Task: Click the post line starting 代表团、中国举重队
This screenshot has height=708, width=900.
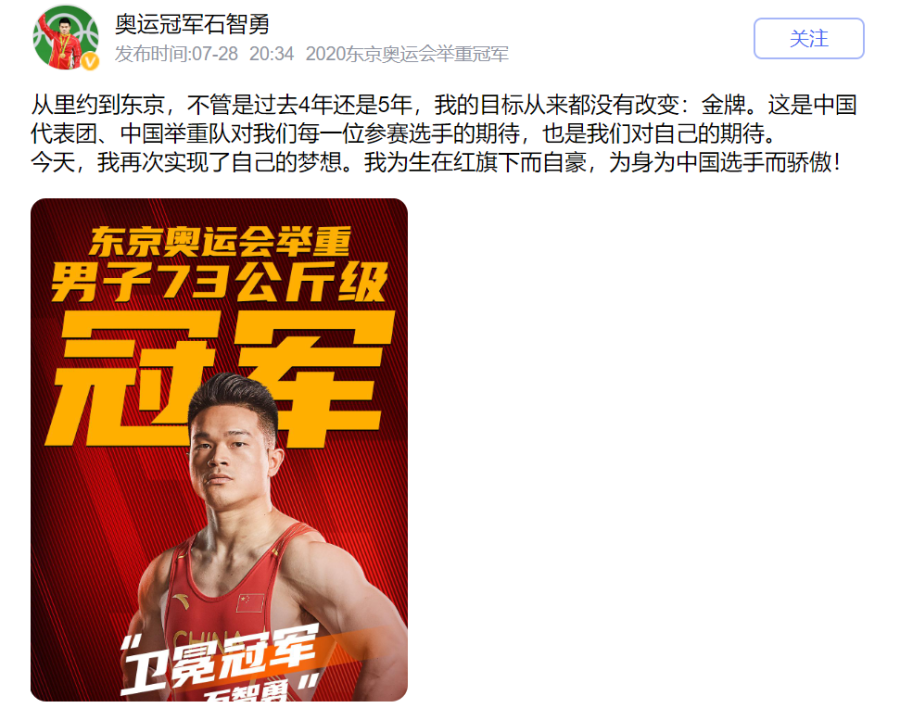Action: 404,134
